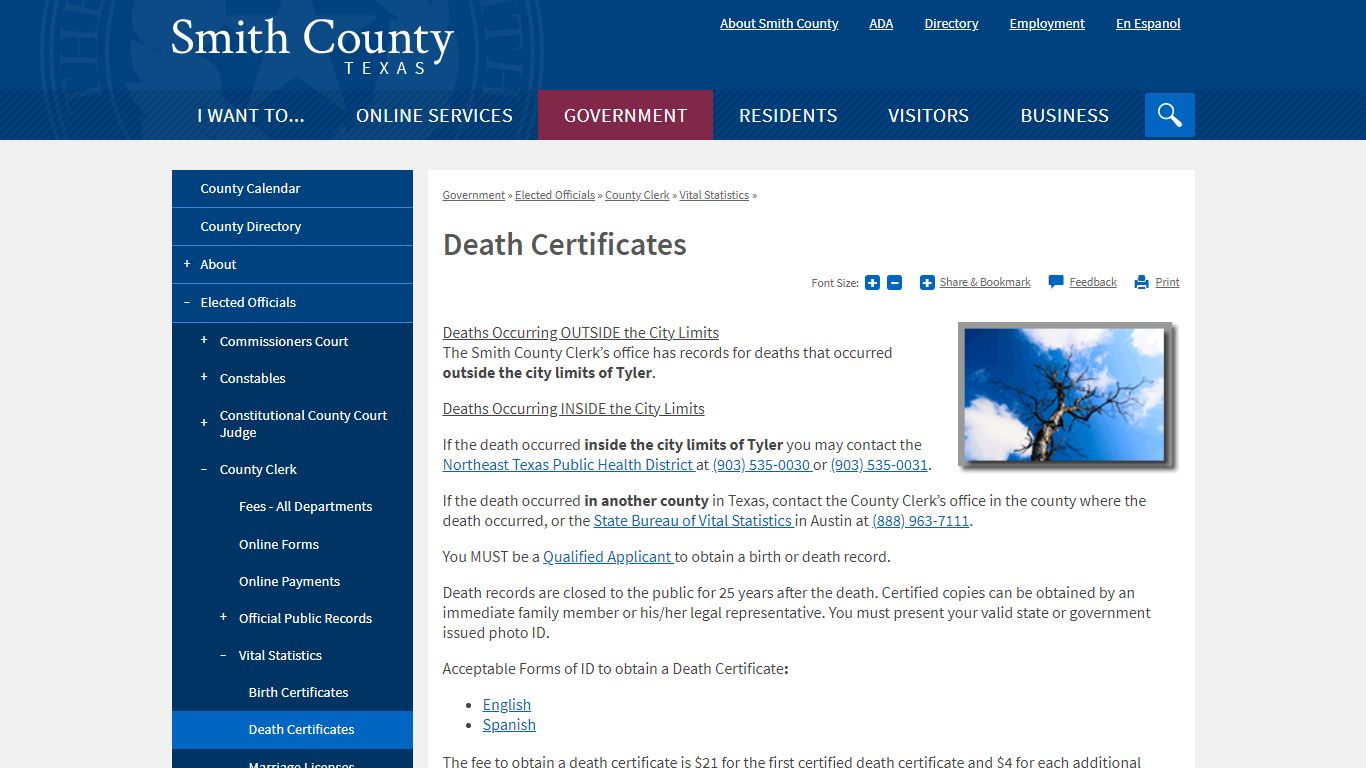This screenshot has width=1366, height=768.
Task: Open Fees - All Departments item
Action: coord(305,507)
